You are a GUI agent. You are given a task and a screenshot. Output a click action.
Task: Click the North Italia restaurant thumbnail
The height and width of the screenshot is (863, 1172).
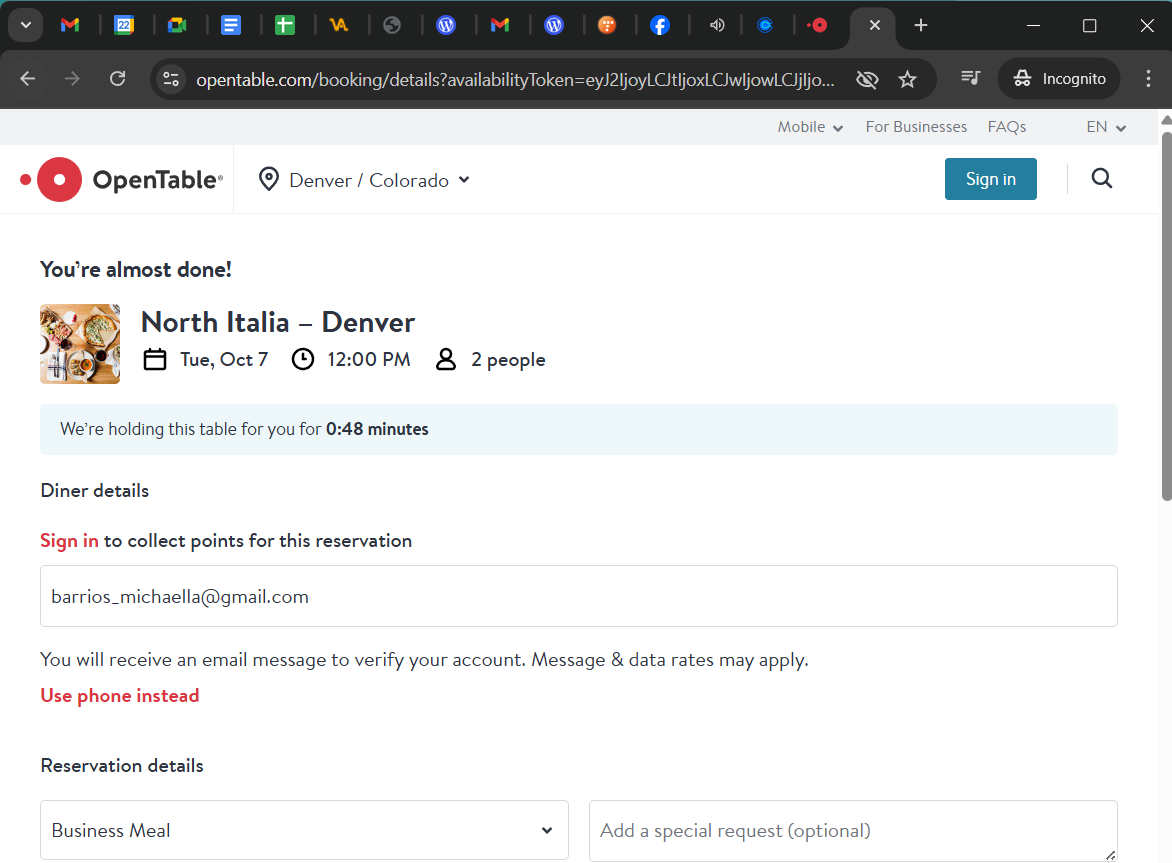pos(80,344)
